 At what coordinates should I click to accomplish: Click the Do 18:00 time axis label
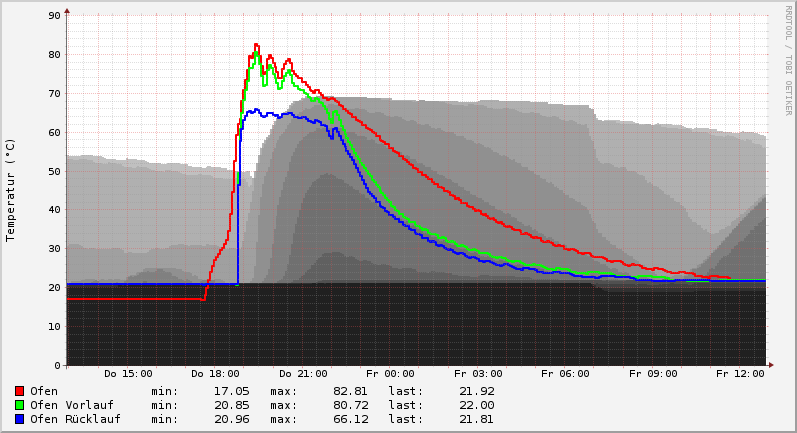[x=215, y=374]
